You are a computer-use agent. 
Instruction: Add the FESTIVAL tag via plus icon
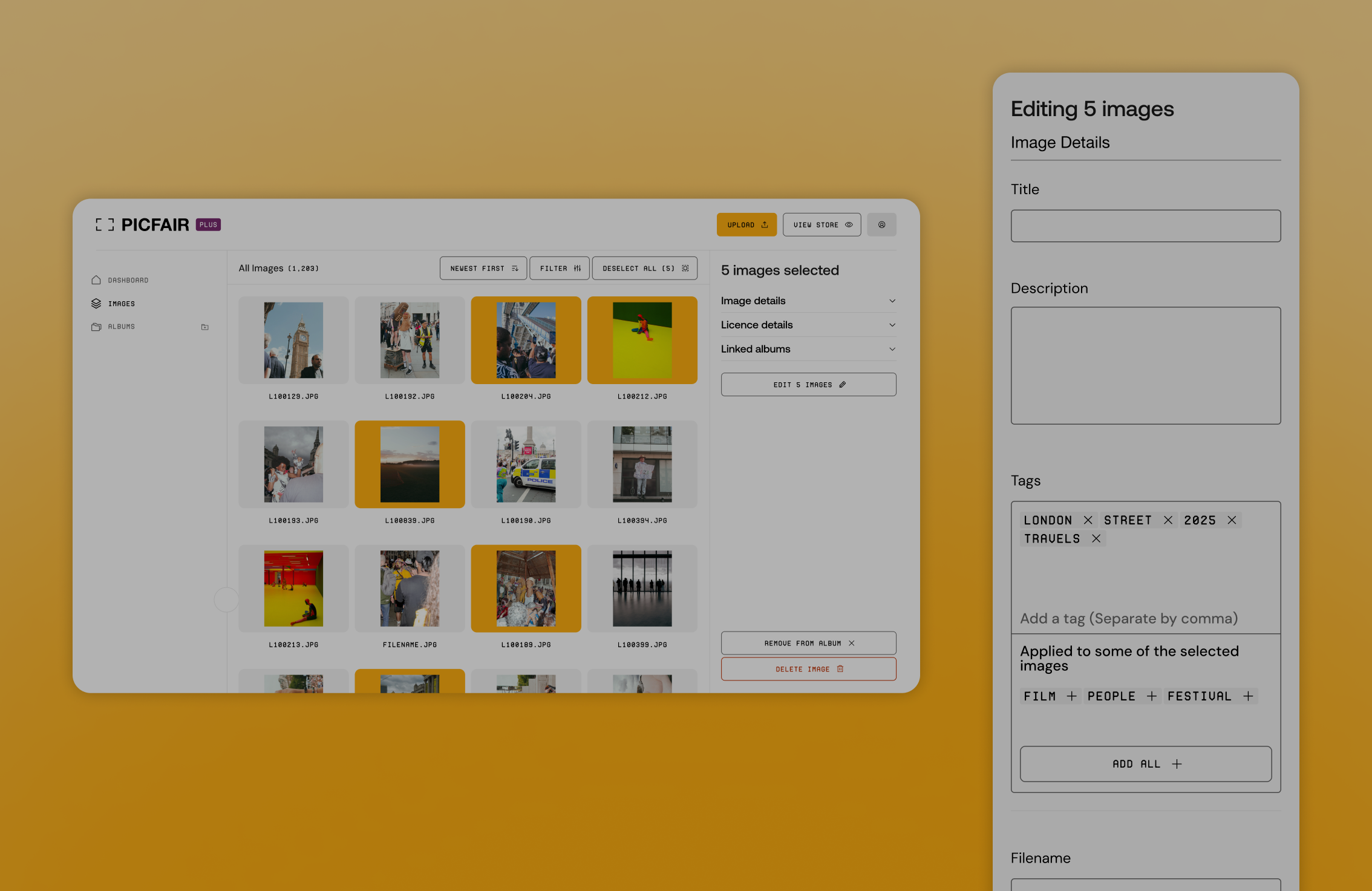tap(1248, 696)
